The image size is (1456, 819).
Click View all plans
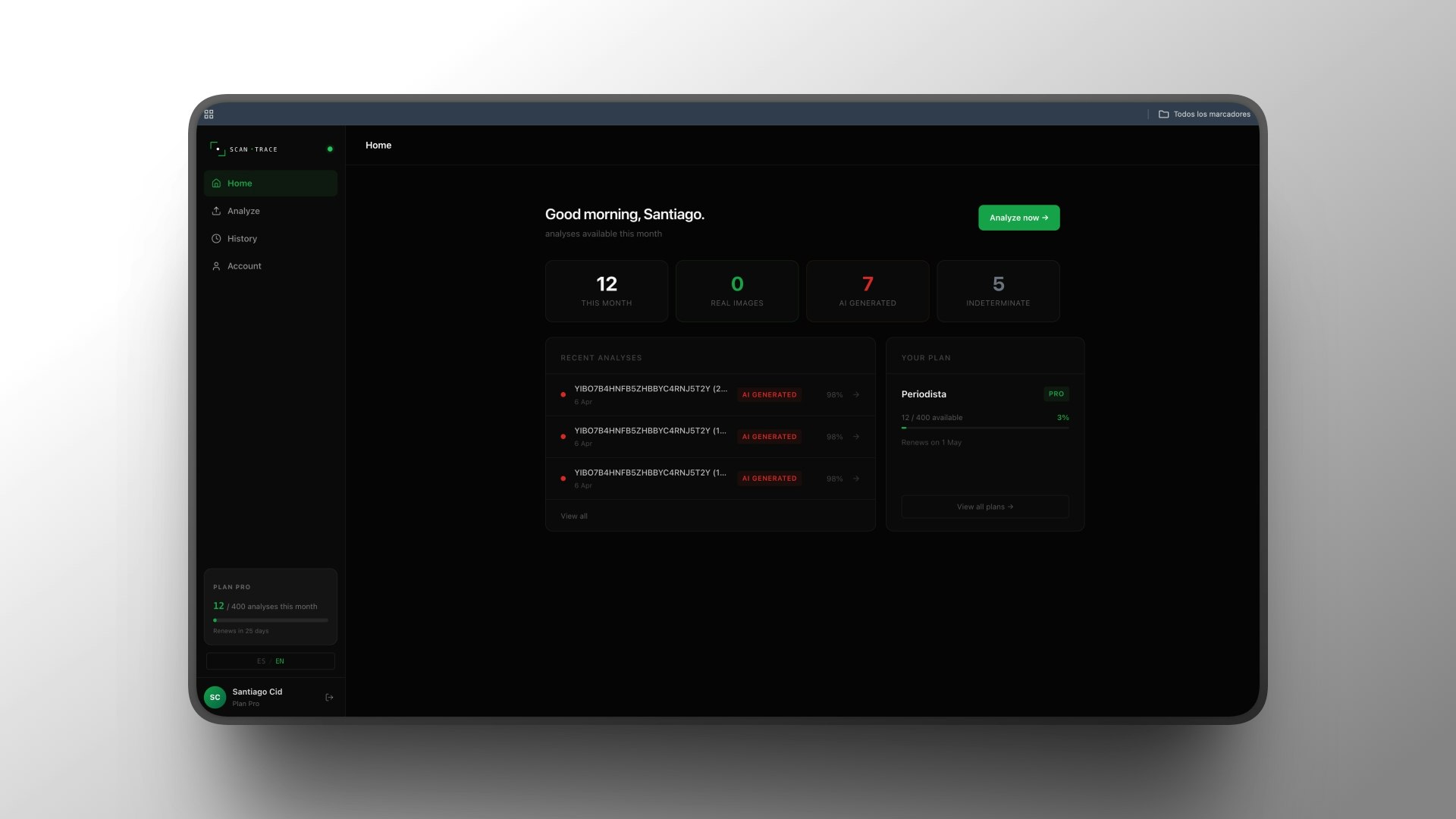click(984, 507)
